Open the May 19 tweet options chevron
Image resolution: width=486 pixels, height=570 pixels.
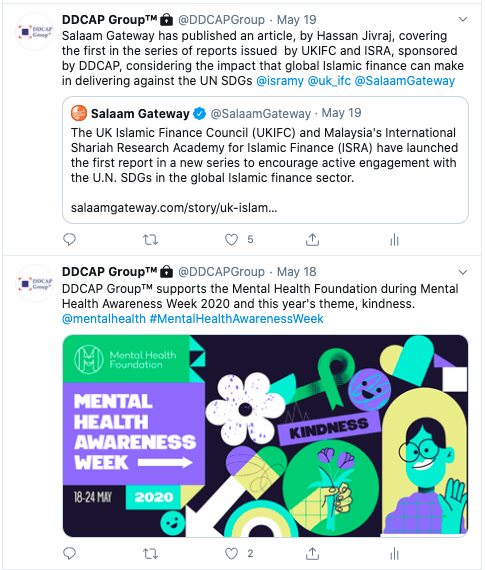click(463, 19)
